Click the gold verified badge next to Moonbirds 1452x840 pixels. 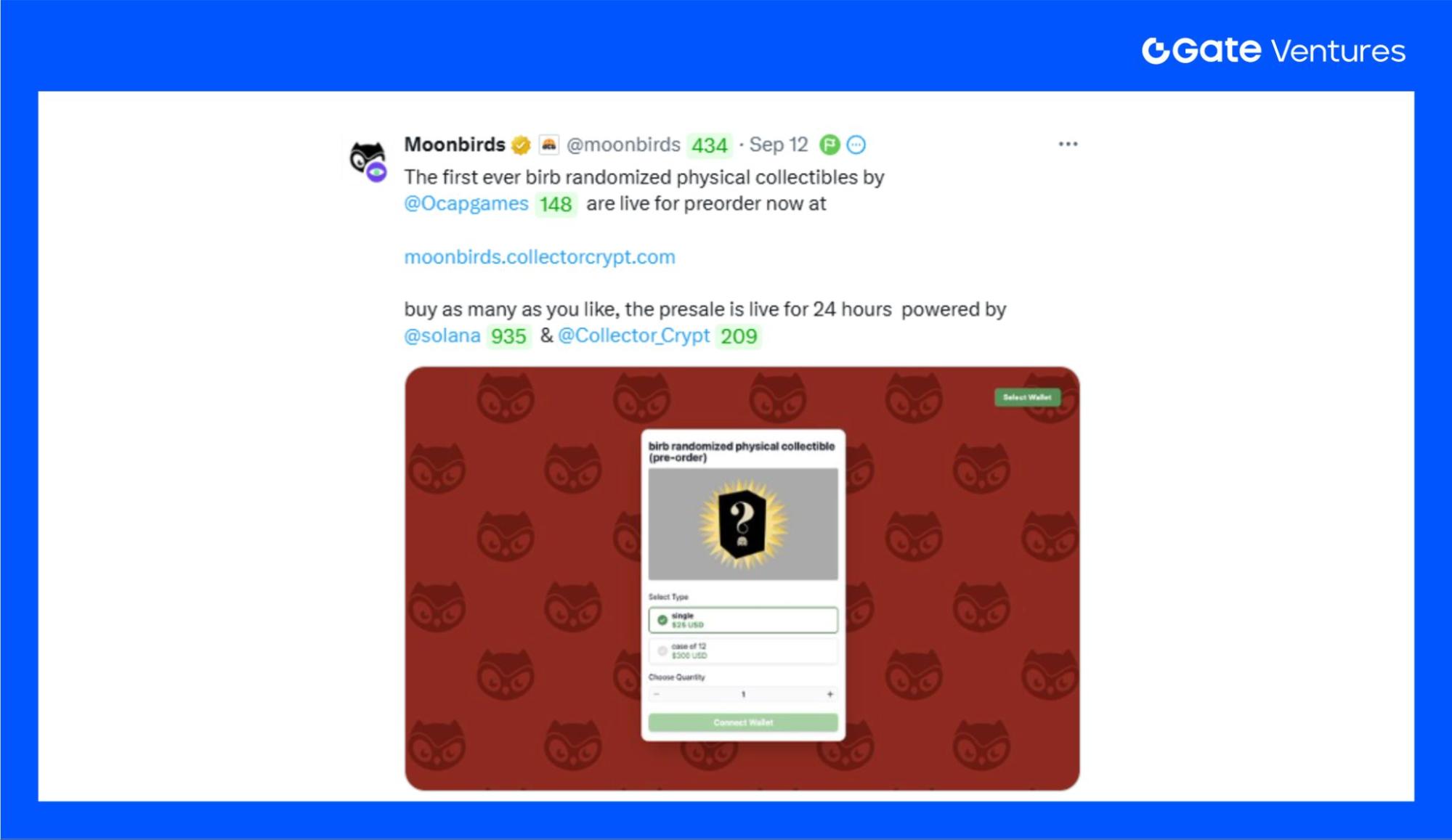pos(521,145)
